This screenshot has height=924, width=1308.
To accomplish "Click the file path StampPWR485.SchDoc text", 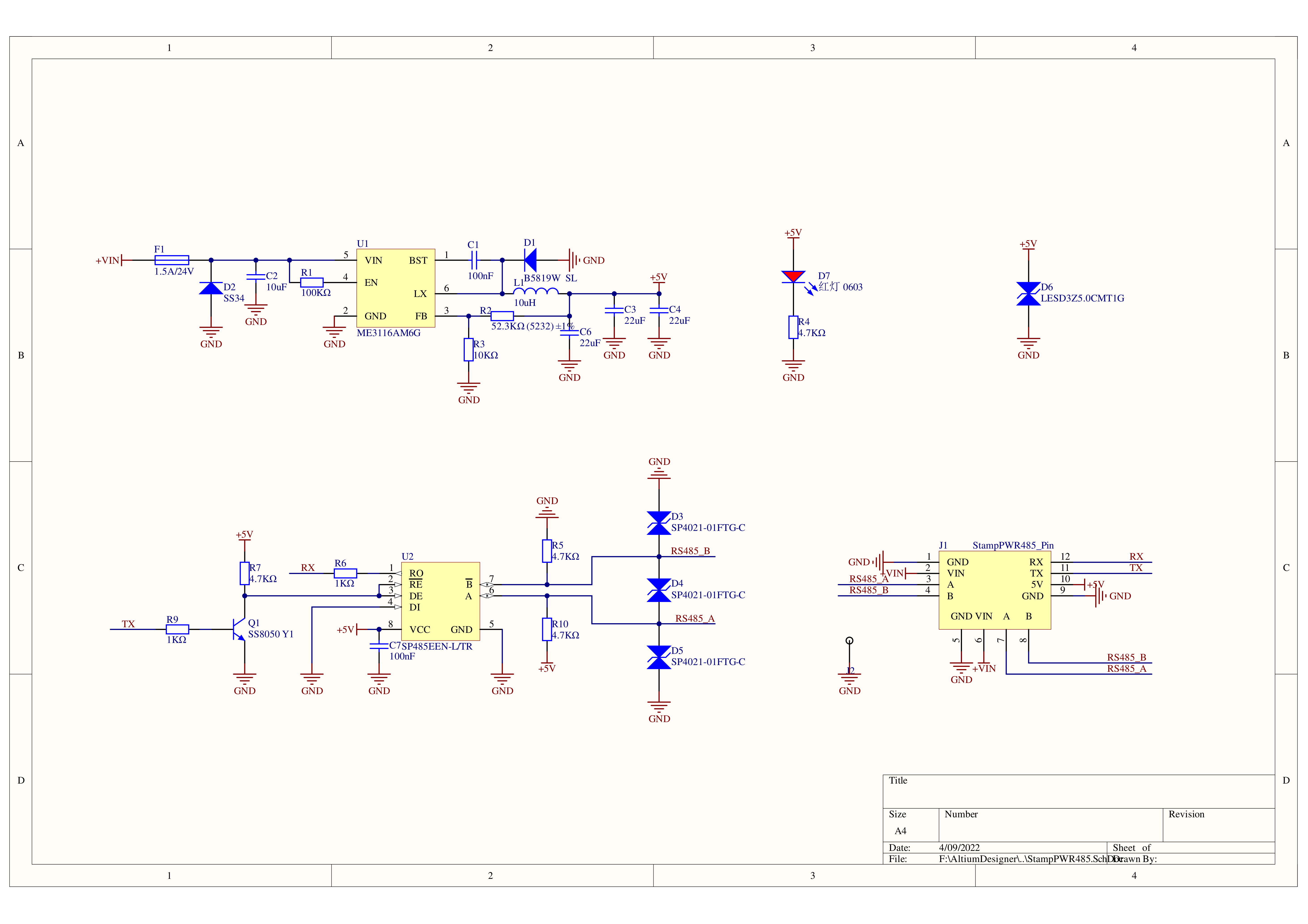I will tap(1031, 859).
